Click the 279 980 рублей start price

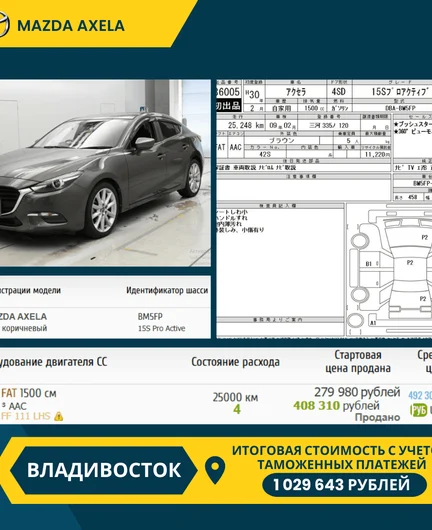[x=357, y=392]
